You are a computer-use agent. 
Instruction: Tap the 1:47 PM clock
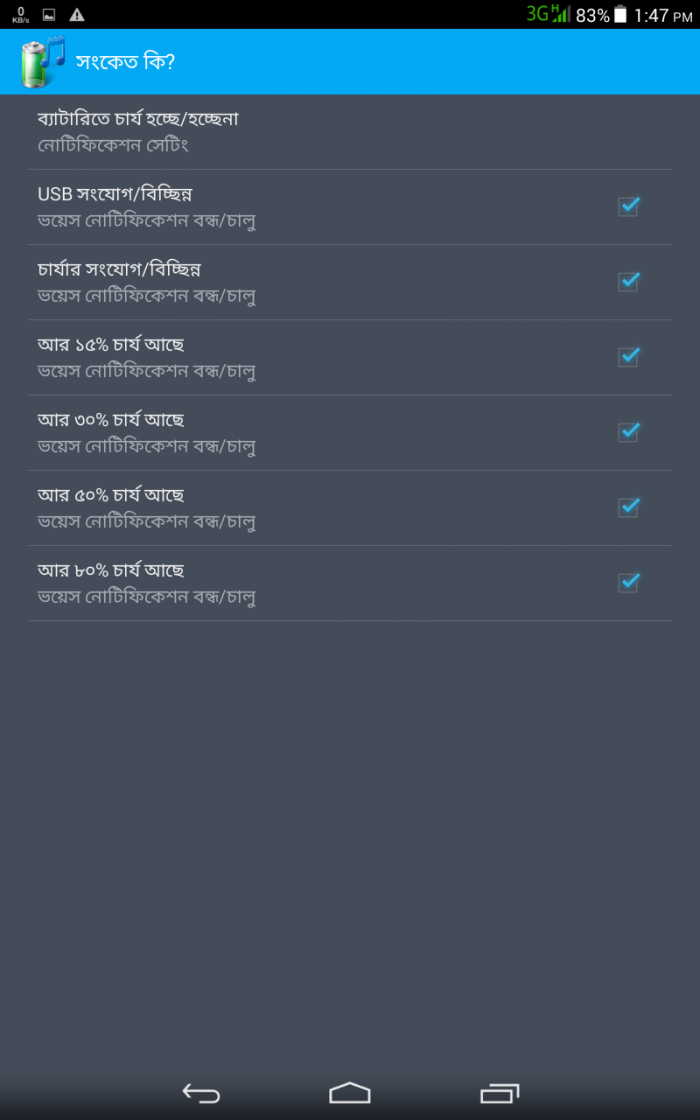tap(664, 15)
